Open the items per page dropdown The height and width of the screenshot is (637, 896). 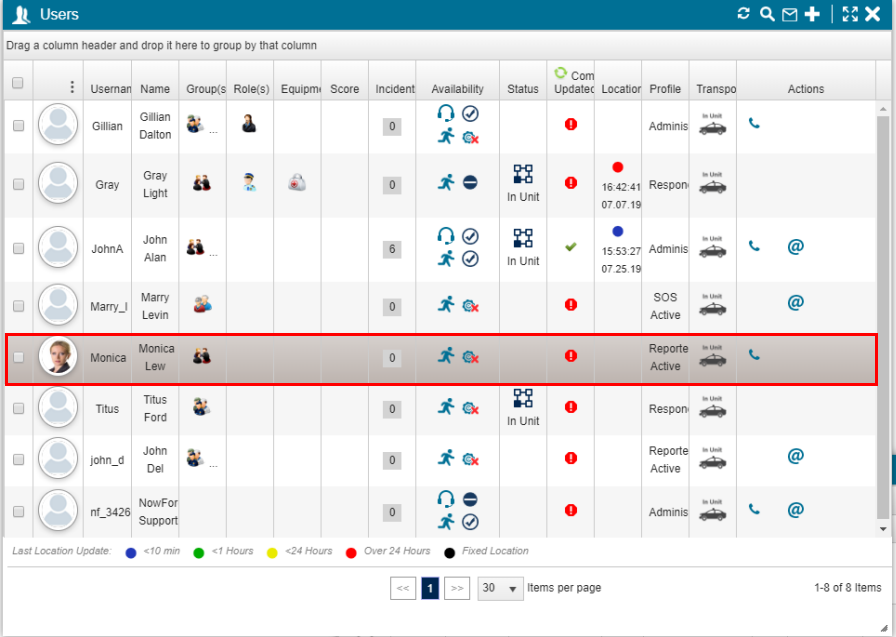pos(500,588)
